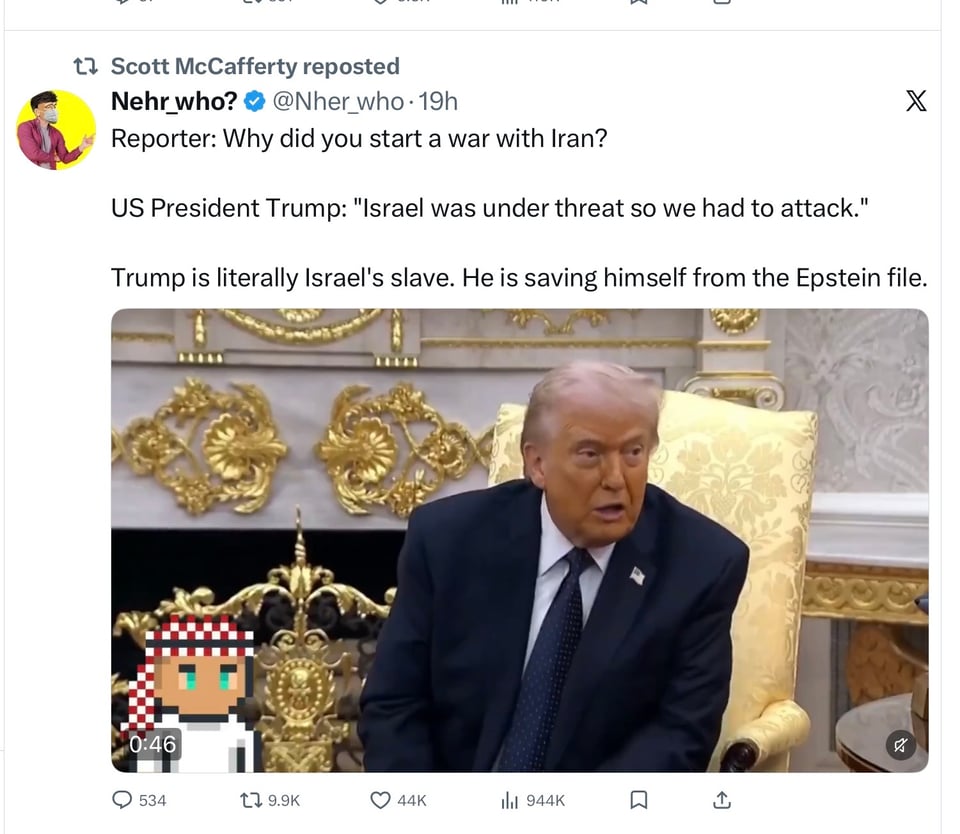Image resolution: width=960 pixels, height=834 pixels.
Task: Click the blue verified badge next to Nehr_who
Action: pyautogui.click(x=255, y=100)
